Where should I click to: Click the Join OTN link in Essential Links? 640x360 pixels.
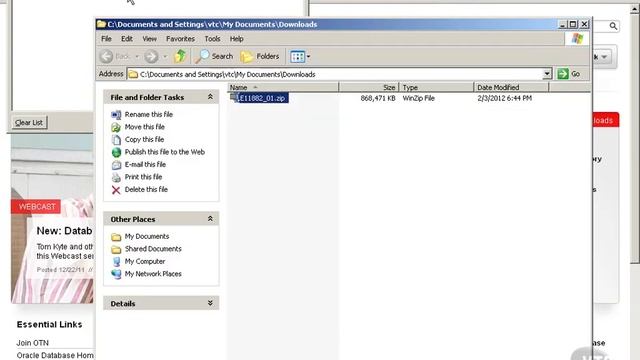click(x=32, y=343)
